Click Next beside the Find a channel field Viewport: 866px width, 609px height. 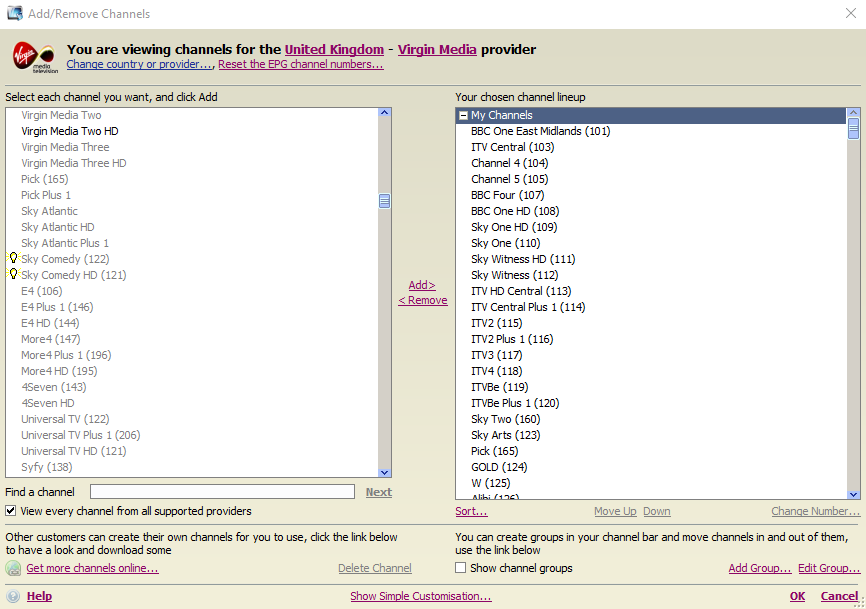pos(378,492)
